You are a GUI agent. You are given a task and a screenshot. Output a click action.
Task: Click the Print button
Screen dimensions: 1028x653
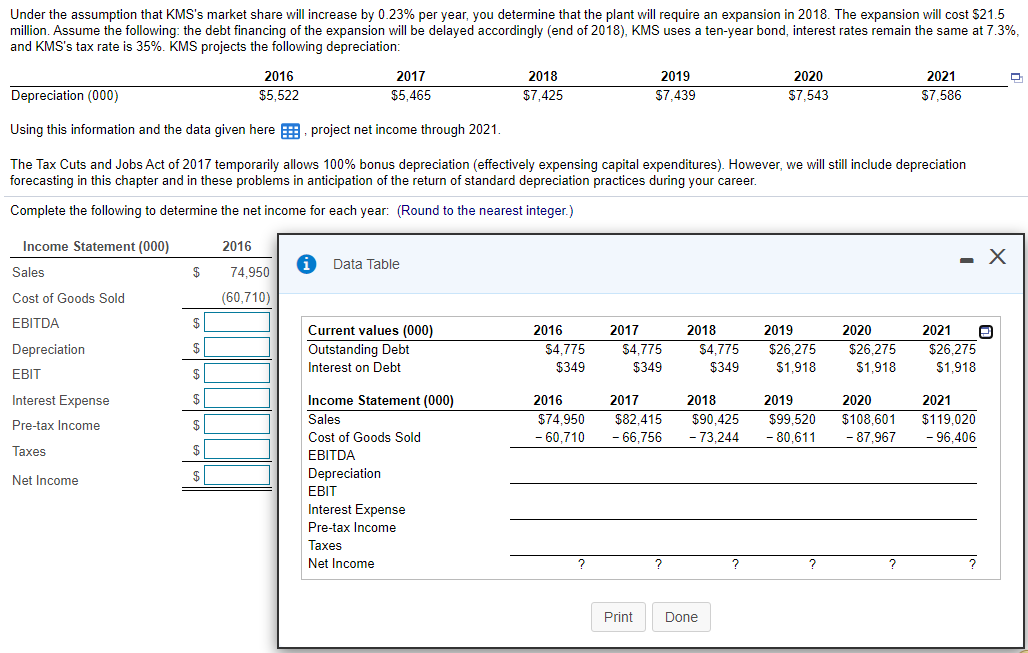(x=618, y=617)
